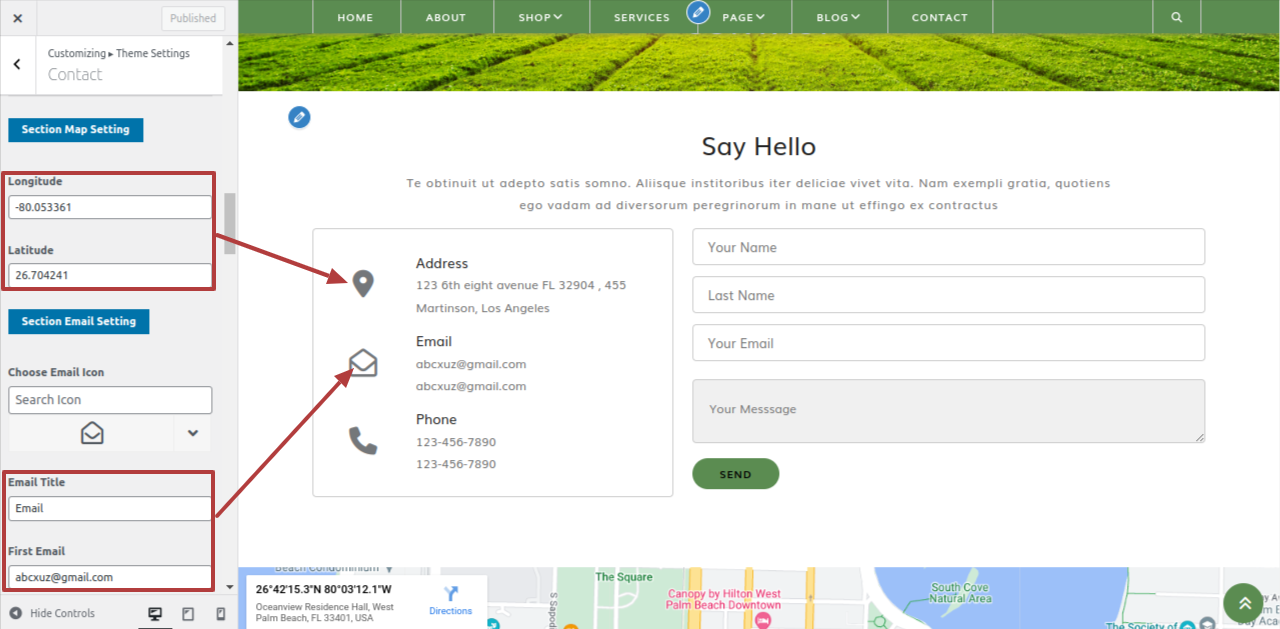Open the CONTACT menu item

(x=940, y=17)
